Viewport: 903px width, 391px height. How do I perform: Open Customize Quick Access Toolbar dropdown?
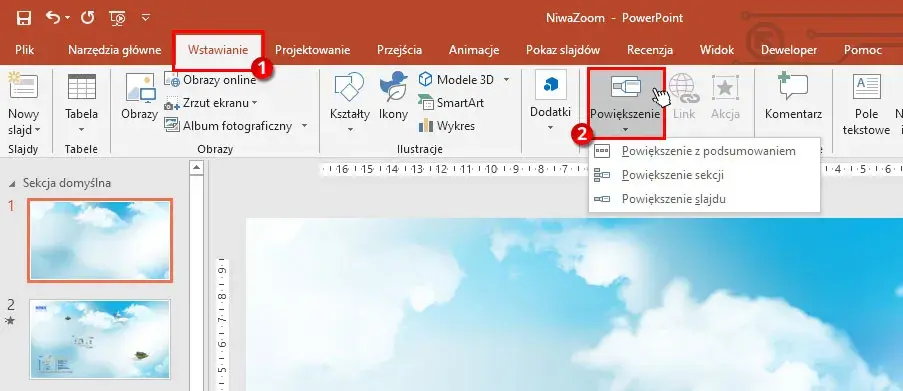pyautogui.click(x=146, y=18)
